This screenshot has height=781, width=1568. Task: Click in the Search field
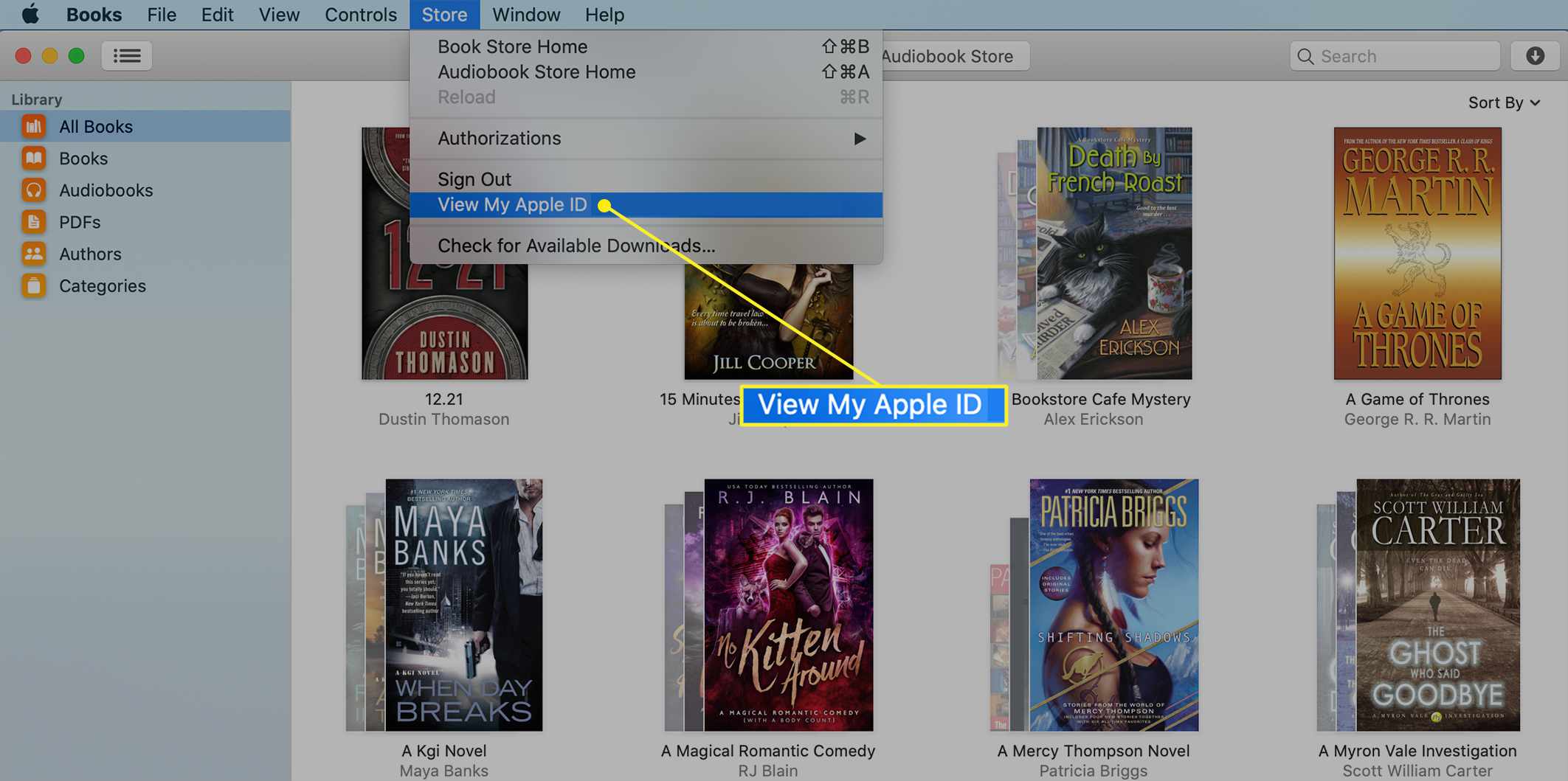coord(1395,56)
